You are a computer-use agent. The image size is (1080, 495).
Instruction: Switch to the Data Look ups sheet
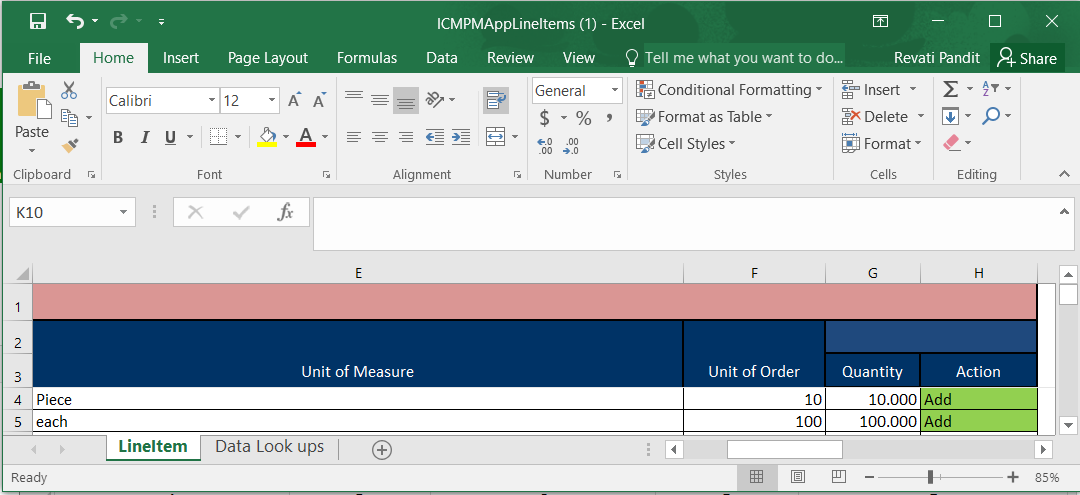(x=269, y=447)
